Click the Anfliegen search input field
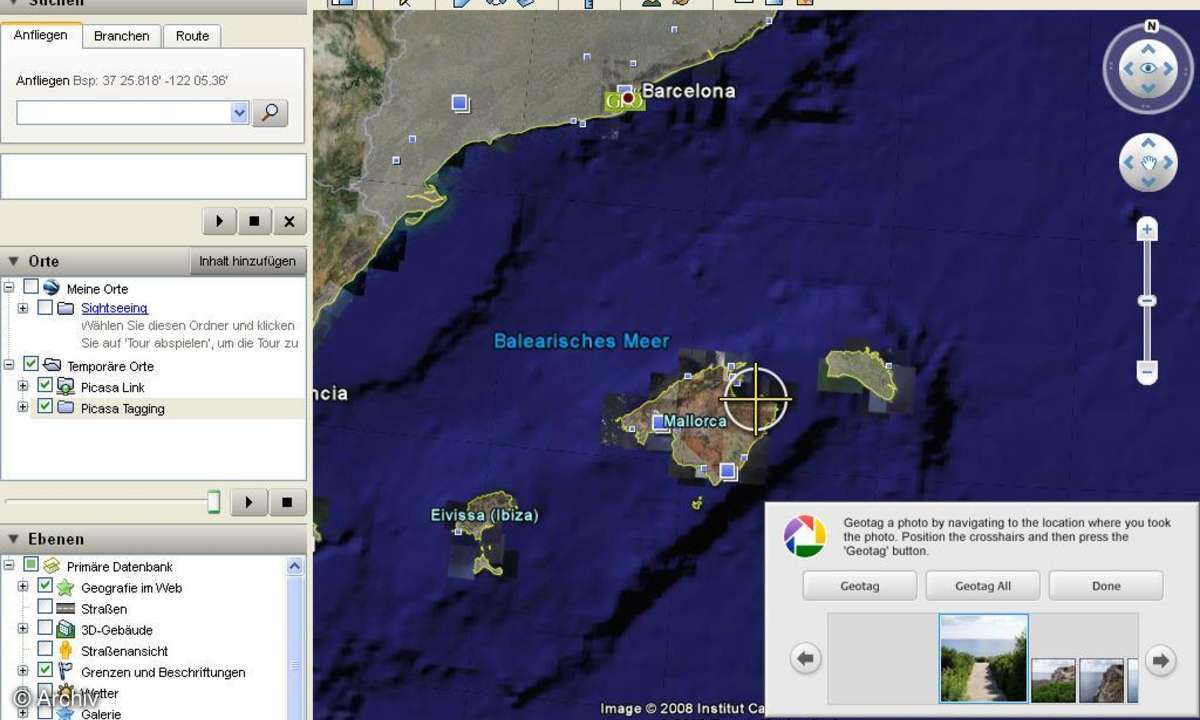The width and height of the screenshot is (1200, 720). point(124,113)
